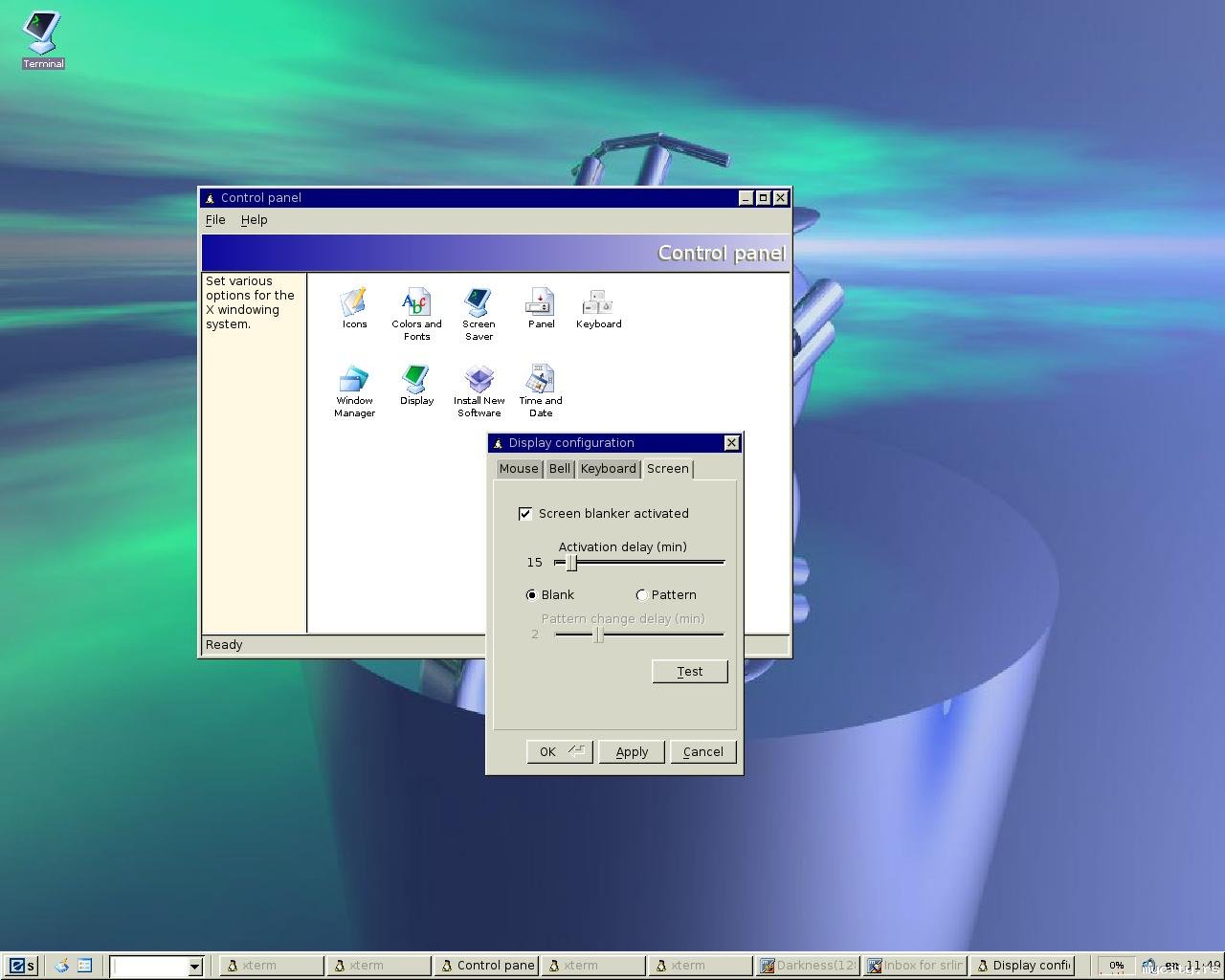Switch to the Bell tab
This screenshot has width=1225, height=980.
click(x=560, y=469)
